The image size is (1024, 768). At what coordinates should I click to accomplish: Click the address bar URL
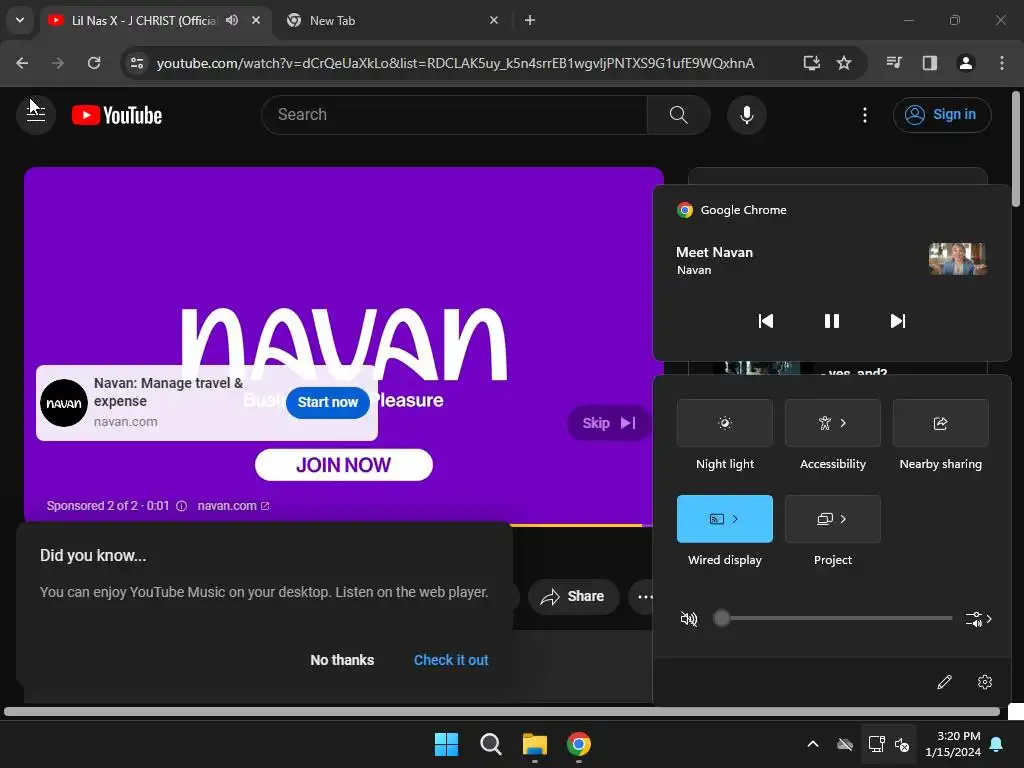point(455,63)
